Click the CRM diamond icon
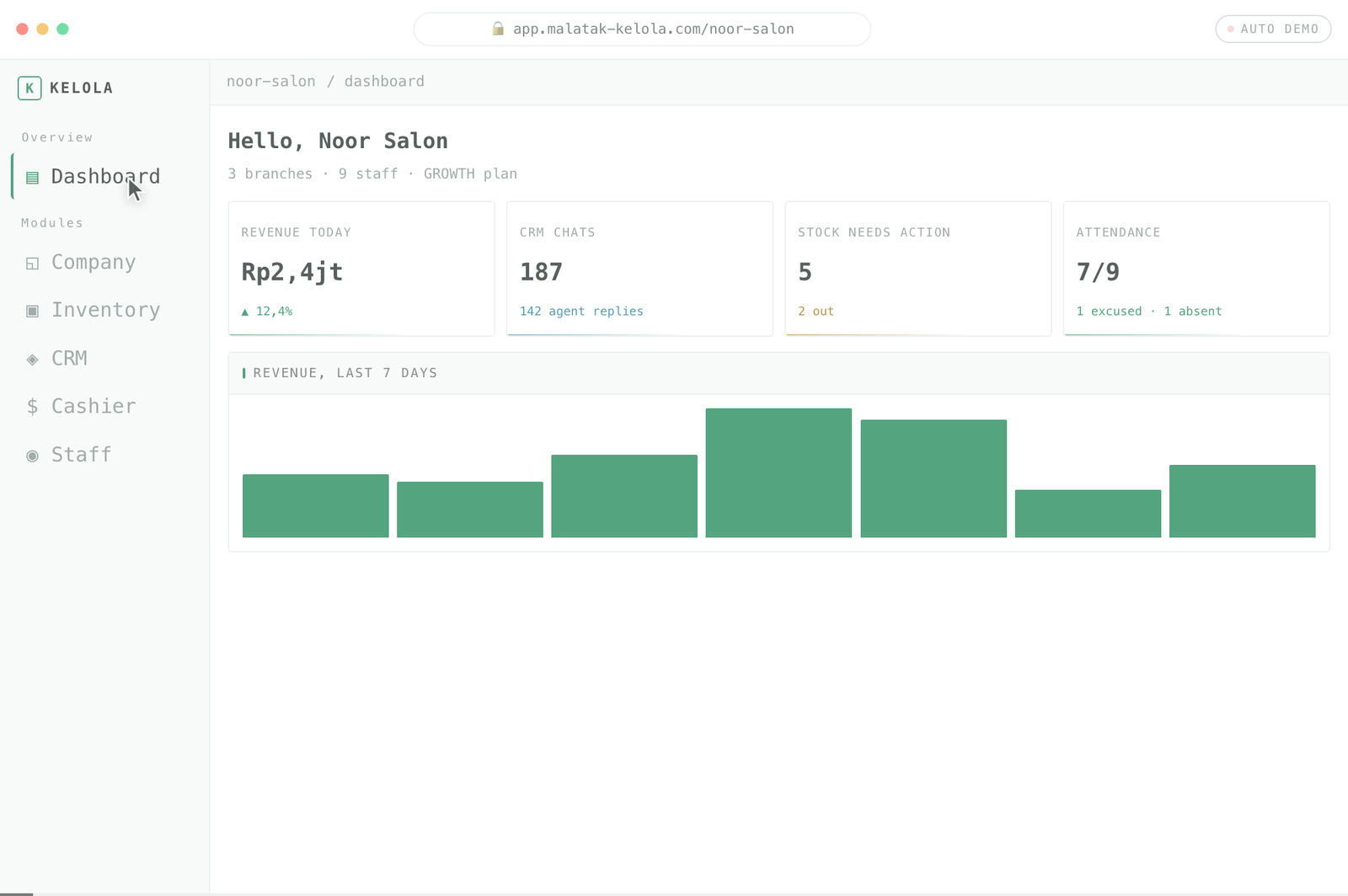The width and height of the screenshot is (1348, 896). click(x=32, y=360)
